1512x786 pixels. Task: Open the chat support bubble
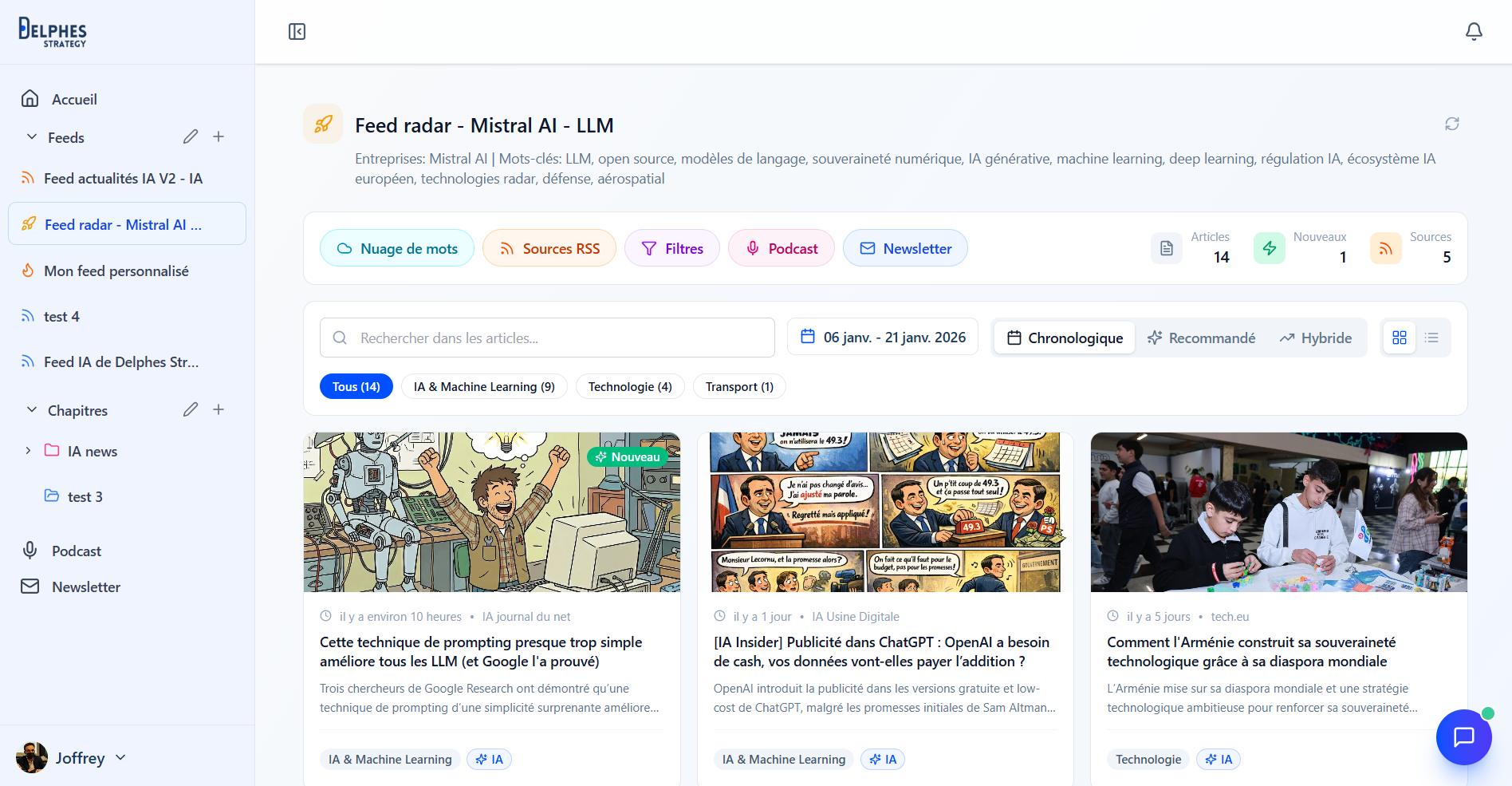click(x=1463, y=737)
